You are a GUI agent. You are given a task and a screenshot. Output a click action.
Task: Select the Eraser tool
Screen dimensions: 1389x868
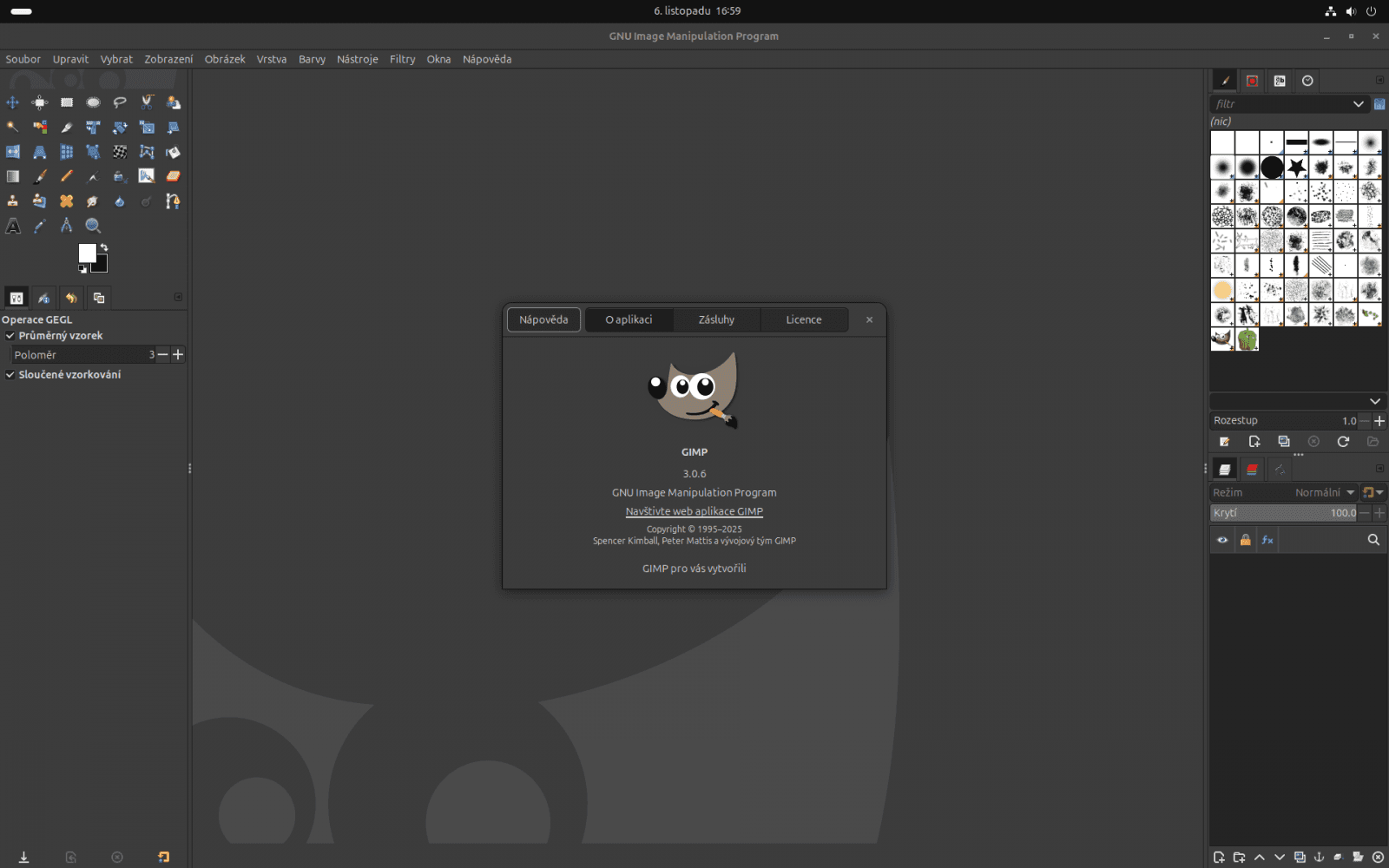(x=173, y=176)
